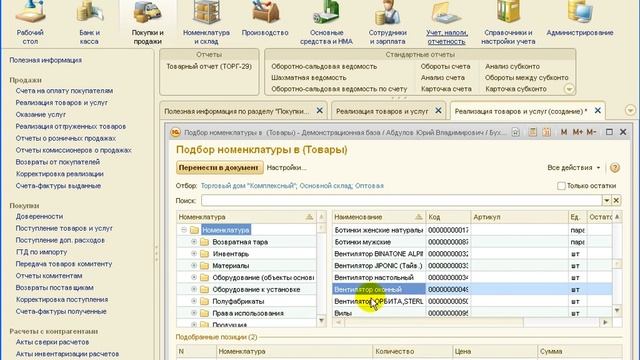The image size is (640, 360).
Task: Open Основные средства и НМА section
Action: (326, 22)
